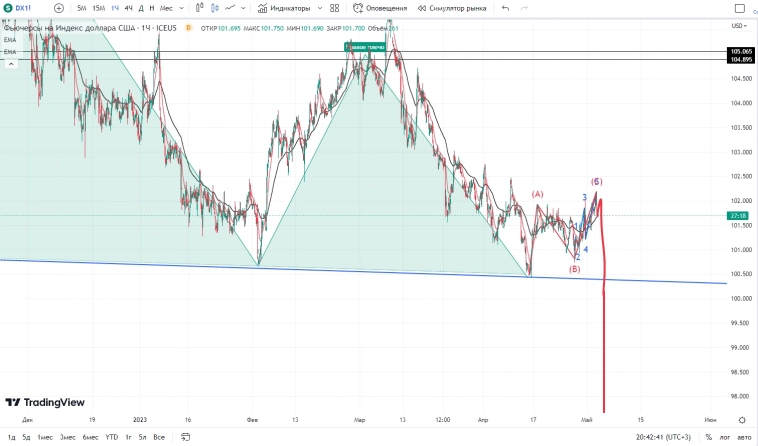
Task: Select the 4Ч timeframe
Action: click(128, 8)
